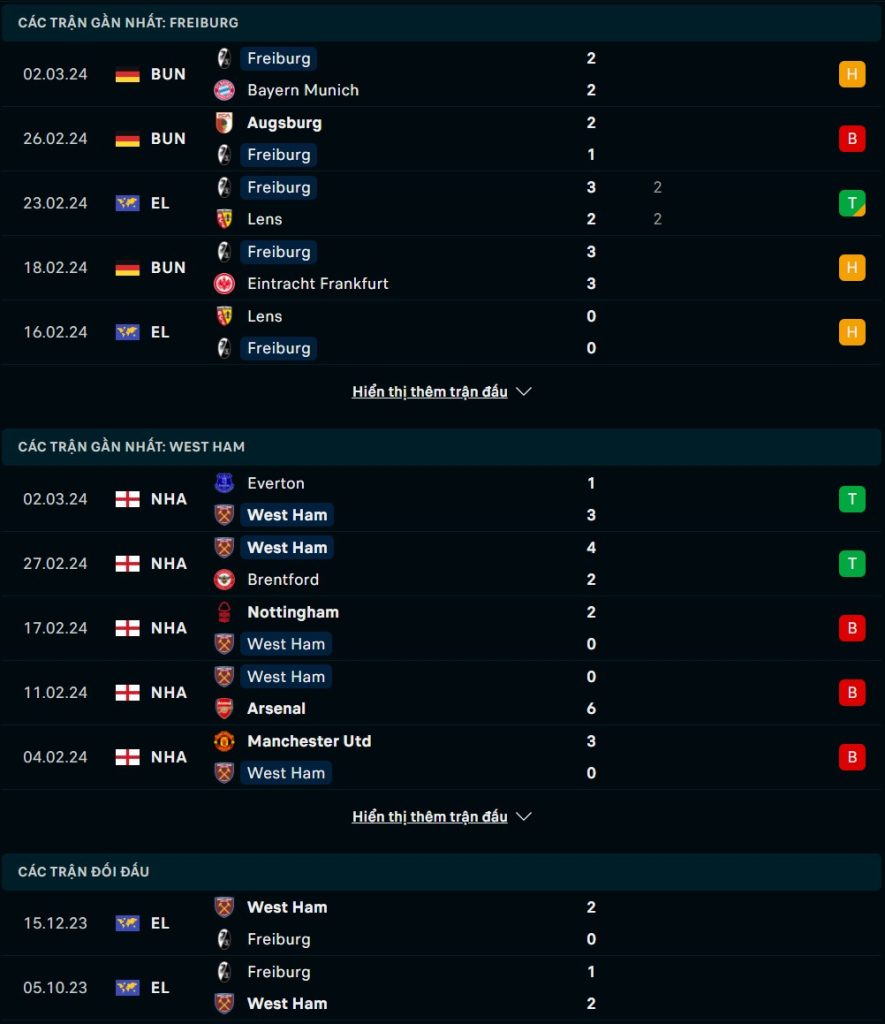This screenshot has width=885, height=1024.
Task: Click the German flag beside 26.02.24
Action: point(127,139)
